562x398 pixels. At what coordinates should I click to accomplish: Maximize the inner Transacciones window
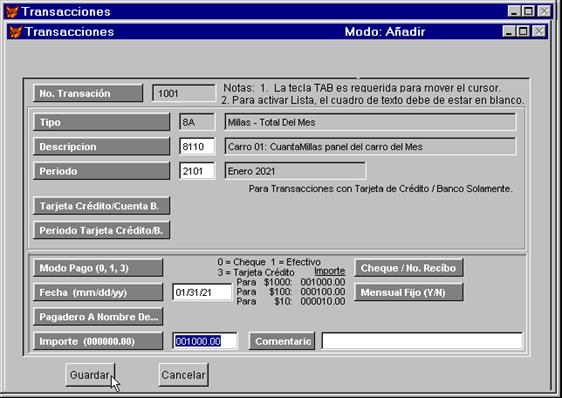523,32
